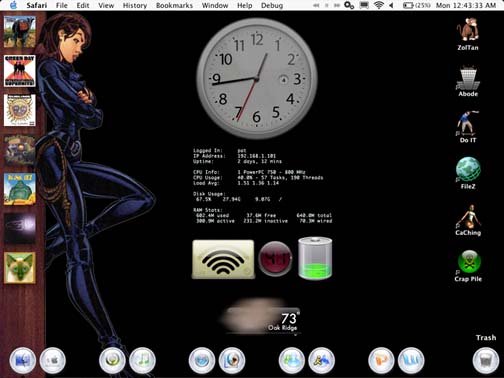Open the Window menu

[215, 5]
